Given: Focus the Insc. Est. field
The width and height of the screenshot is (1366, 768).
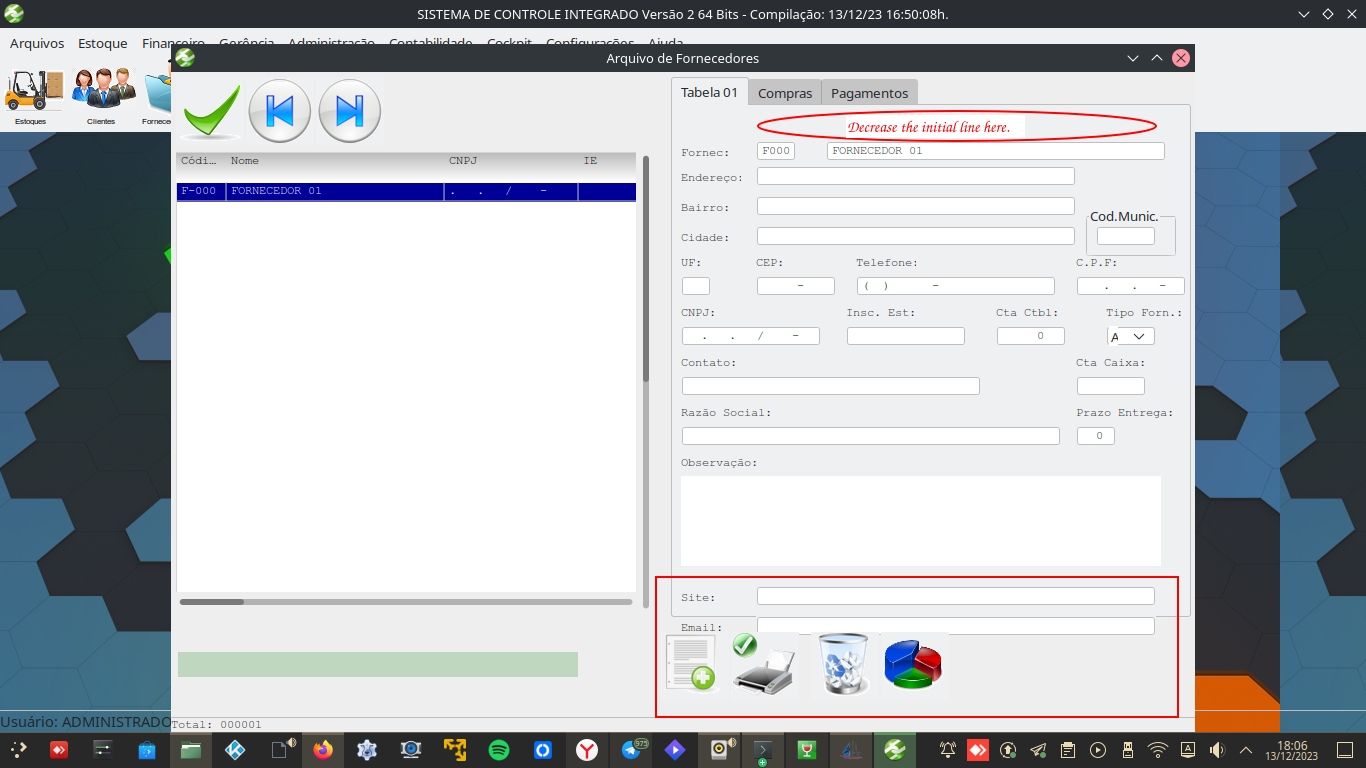Looking at the screenshot, I should (x=906, y=336).
